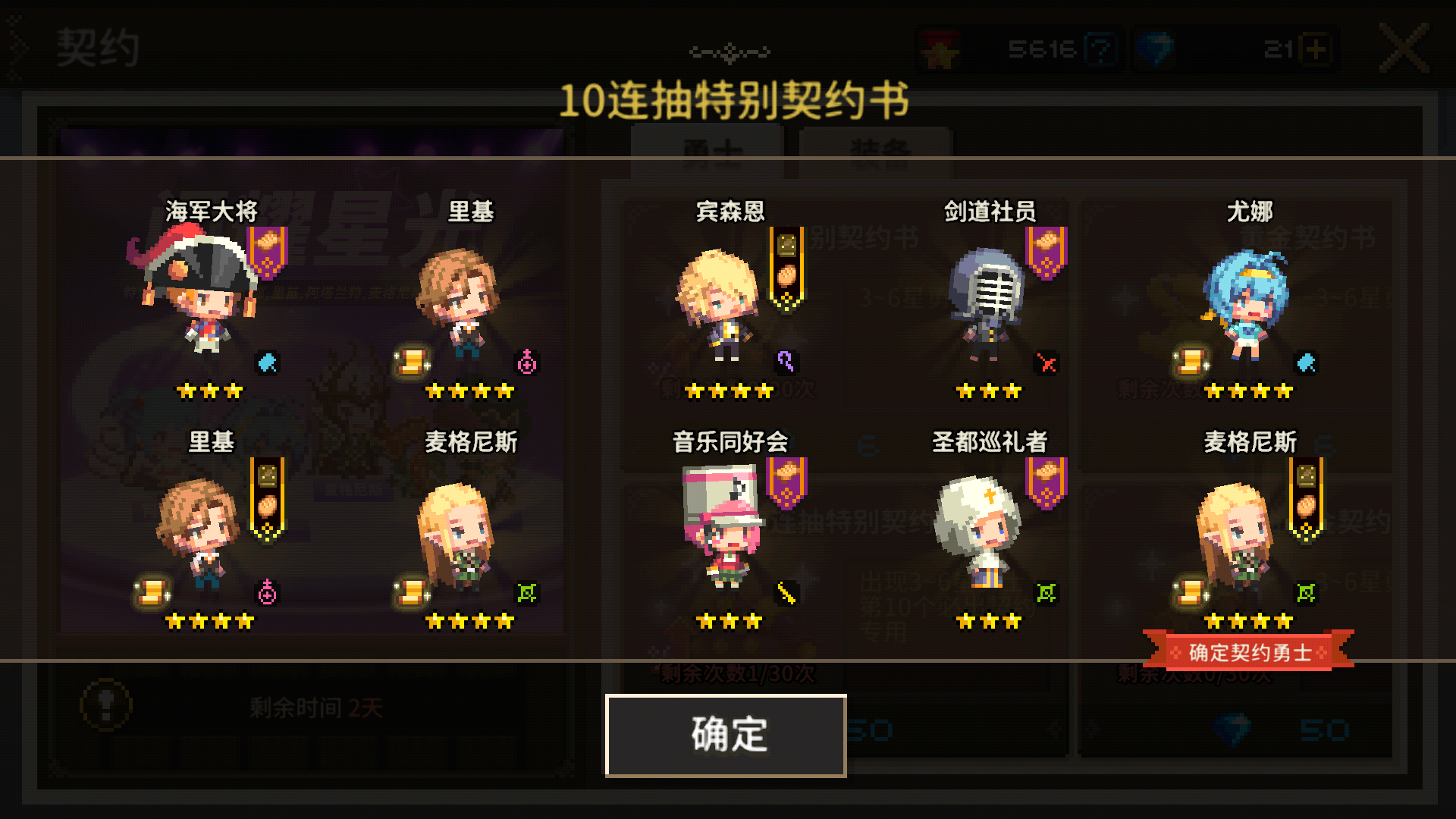Click the 确定 confirm button

726,735
